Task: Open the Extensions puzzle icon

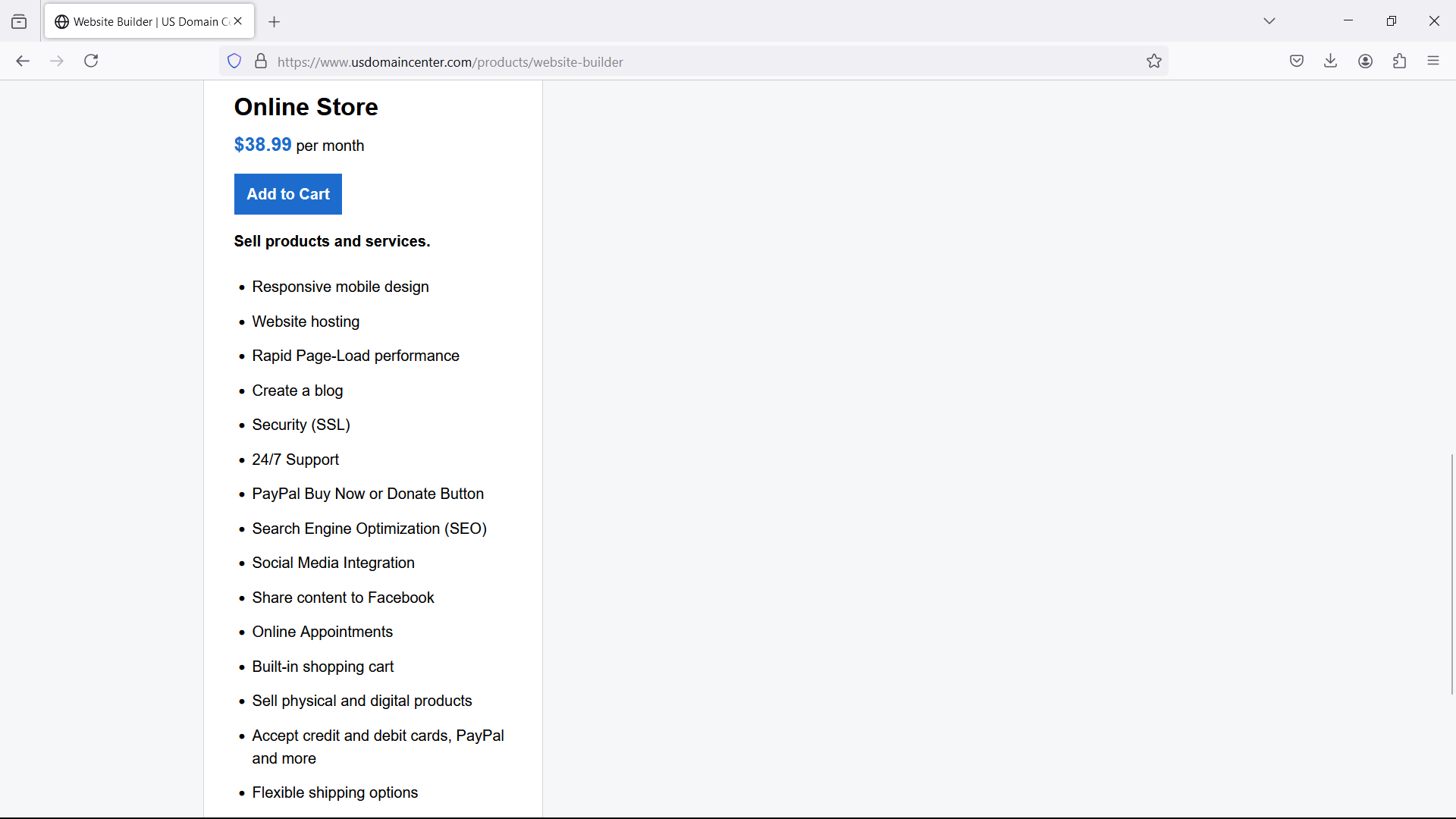Action: 1399,61
